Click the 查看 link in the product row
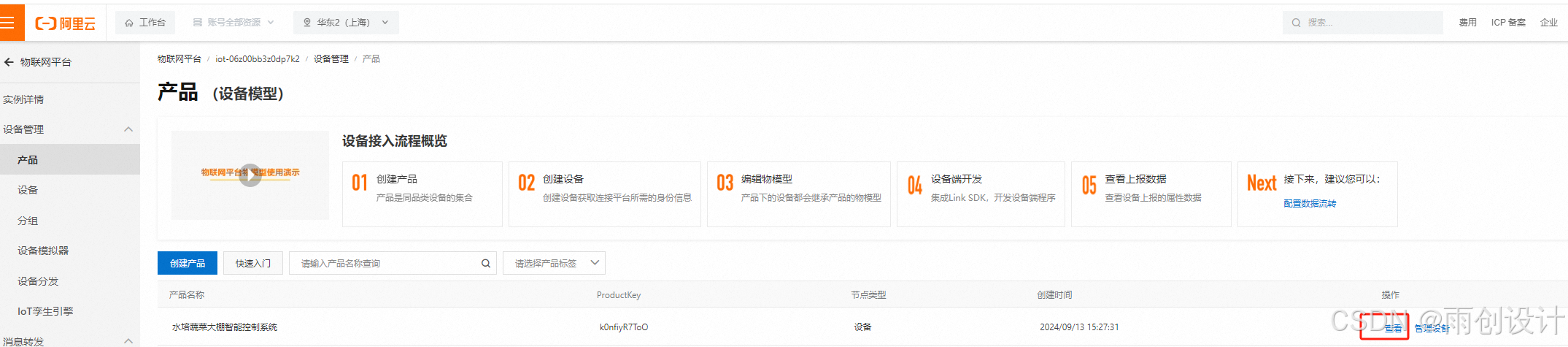1568x347 pixels. pos(1393,329)
